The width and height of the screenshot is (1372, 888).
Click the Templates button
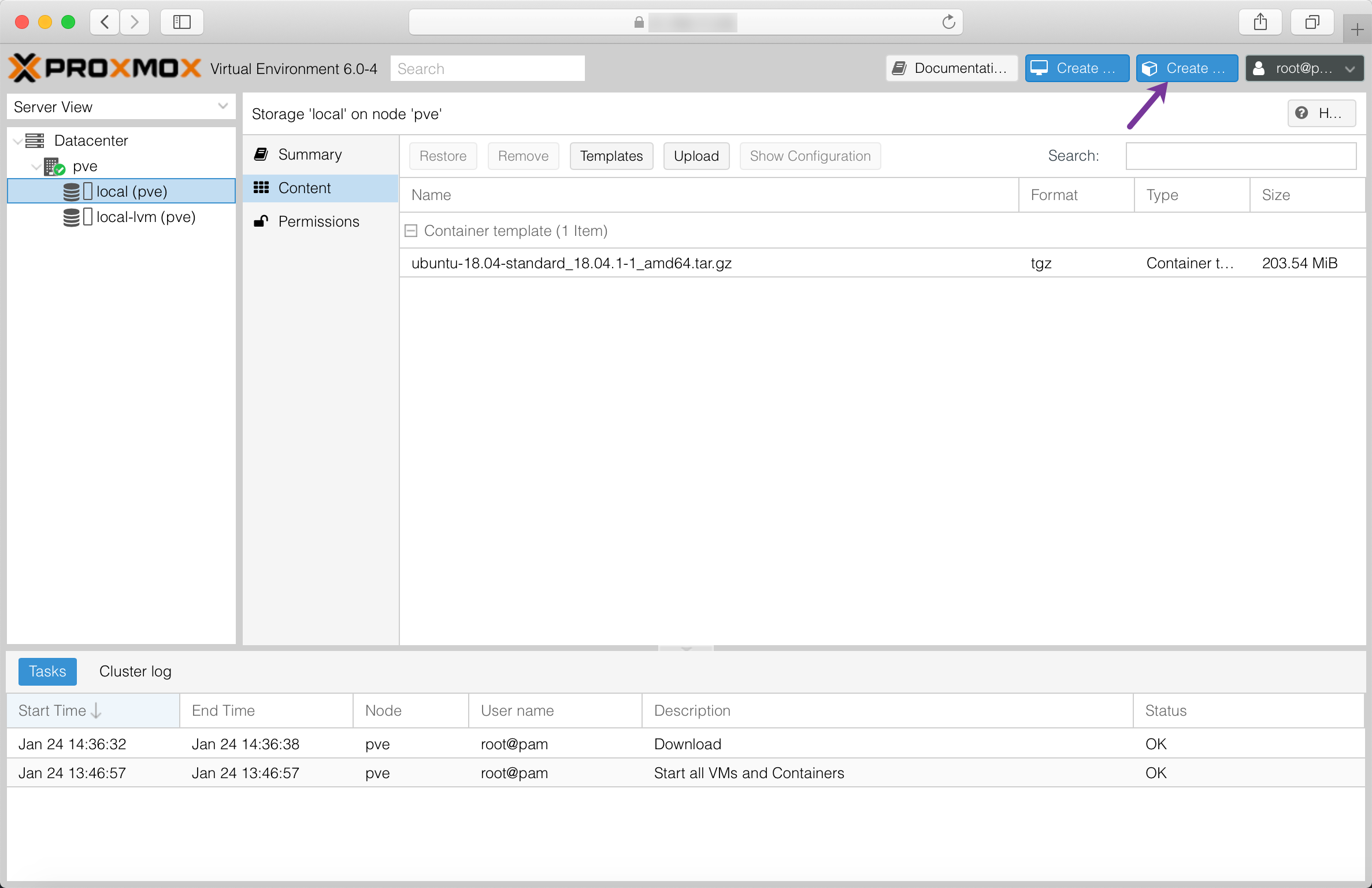[x=611, y=156]
